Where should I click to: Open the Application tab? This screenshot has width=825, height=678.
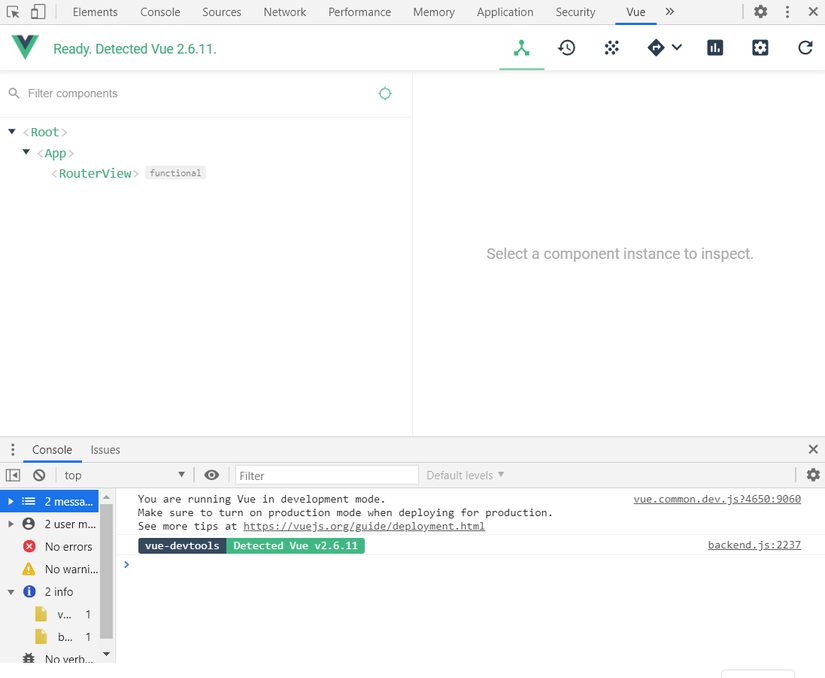tap(505, 12)
